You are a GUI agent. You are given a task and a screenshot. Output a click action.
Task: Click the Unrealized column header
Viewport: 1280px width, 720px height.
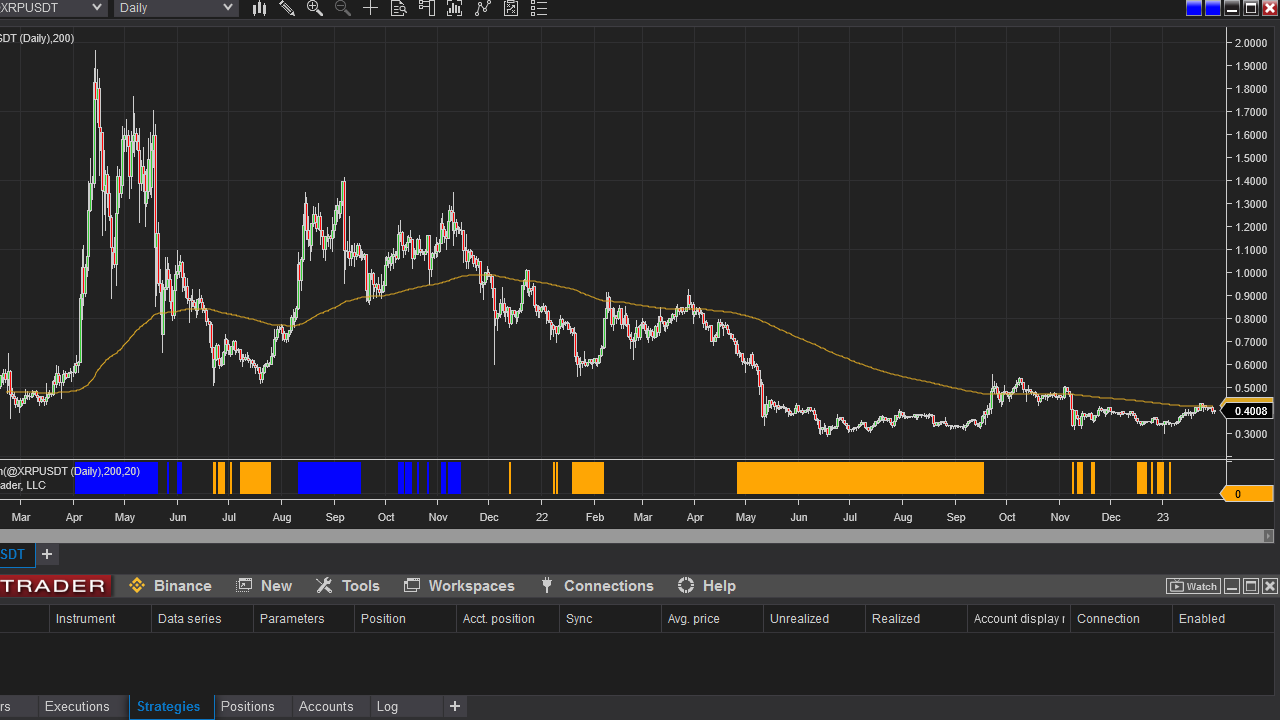(x=814, y=619)
